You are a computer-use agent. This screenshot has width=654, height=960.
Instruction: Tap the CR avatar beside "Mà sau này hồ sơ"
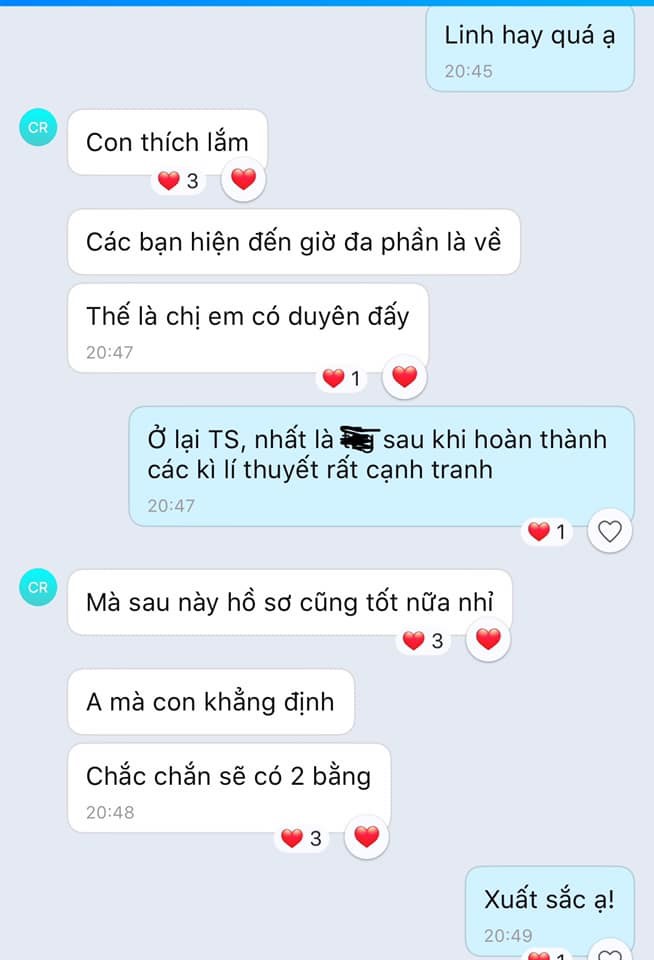38,587
